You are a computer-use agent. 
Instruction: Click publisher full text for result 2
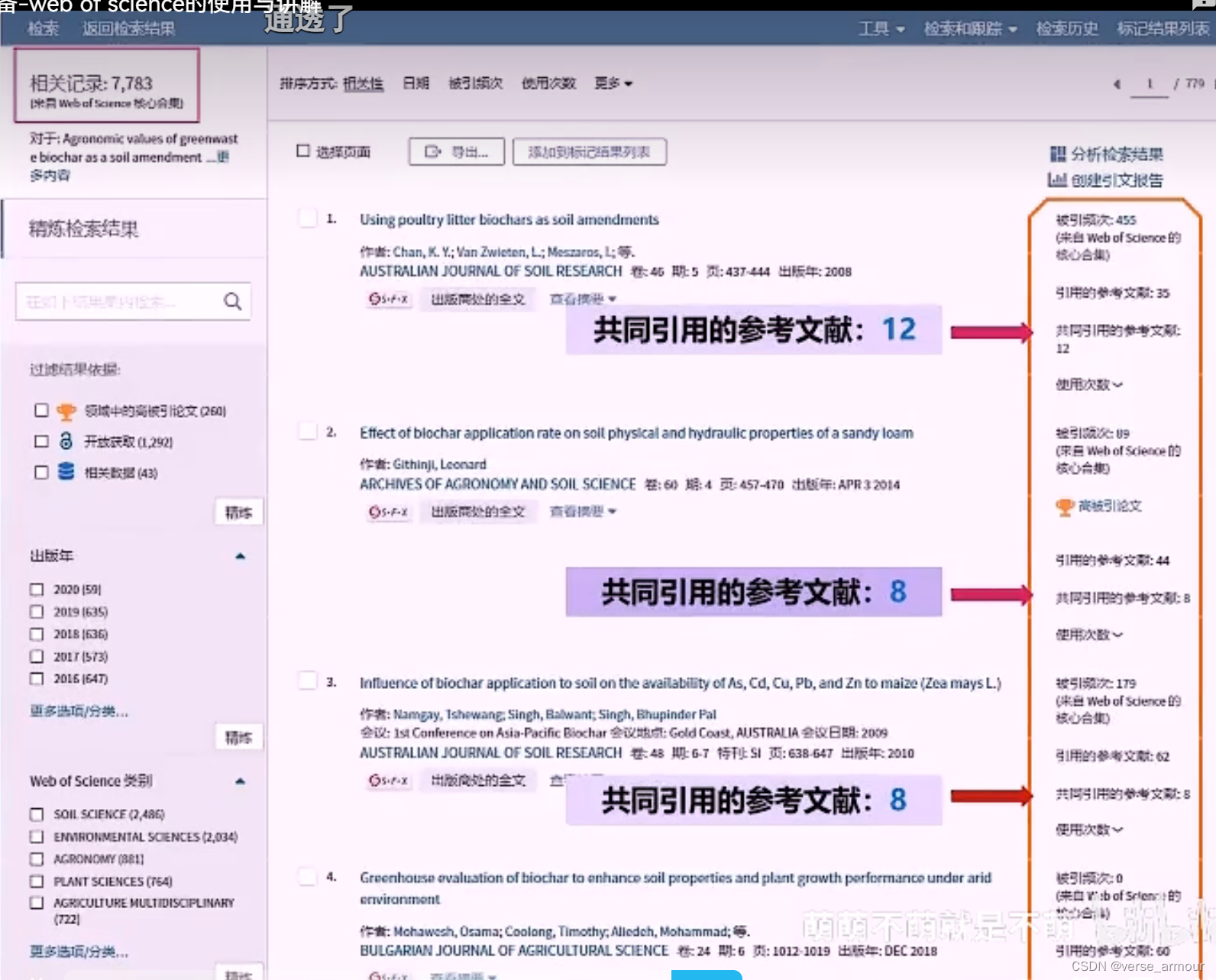[478, 512]
